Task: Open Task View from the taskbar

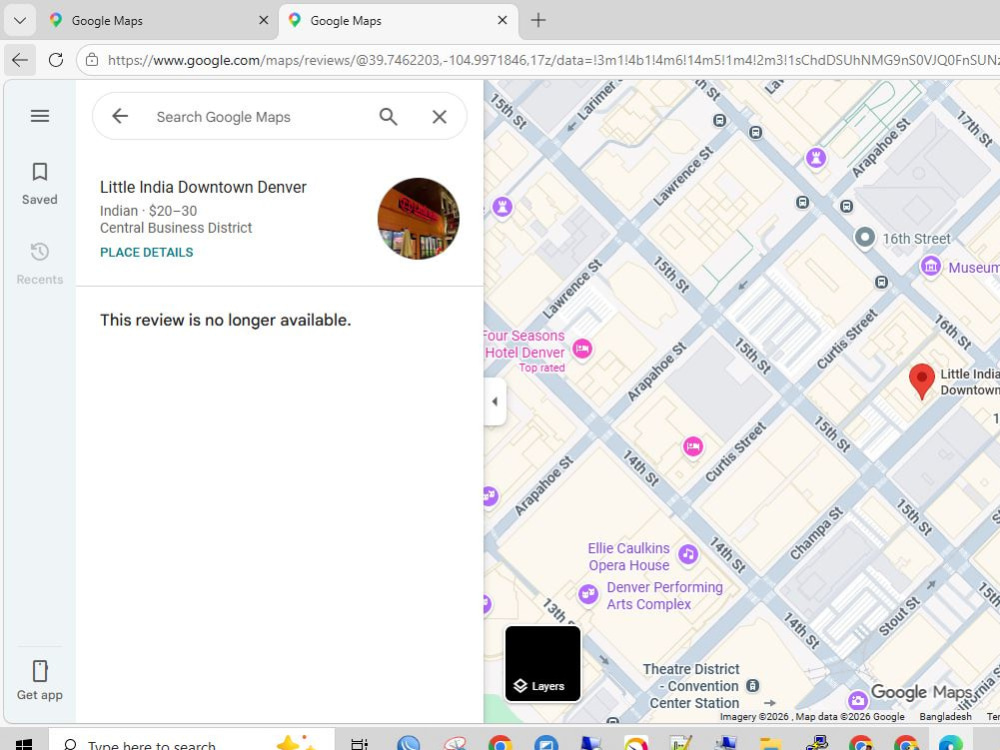Action: (360, 744)
